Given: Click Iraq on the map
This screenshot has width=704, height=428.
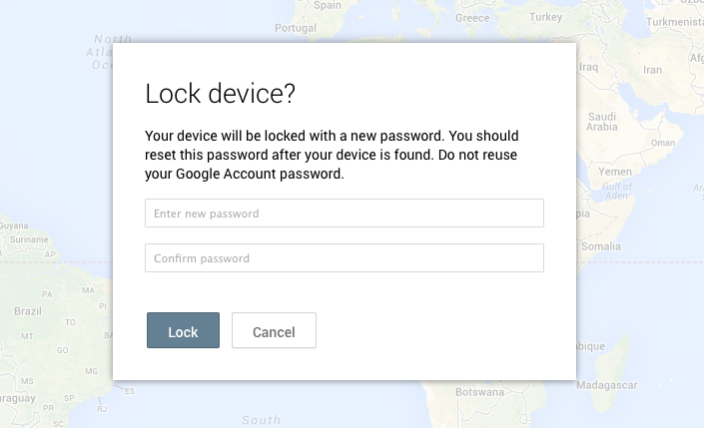Looking at the screenshot, I should tap(588, 67).
